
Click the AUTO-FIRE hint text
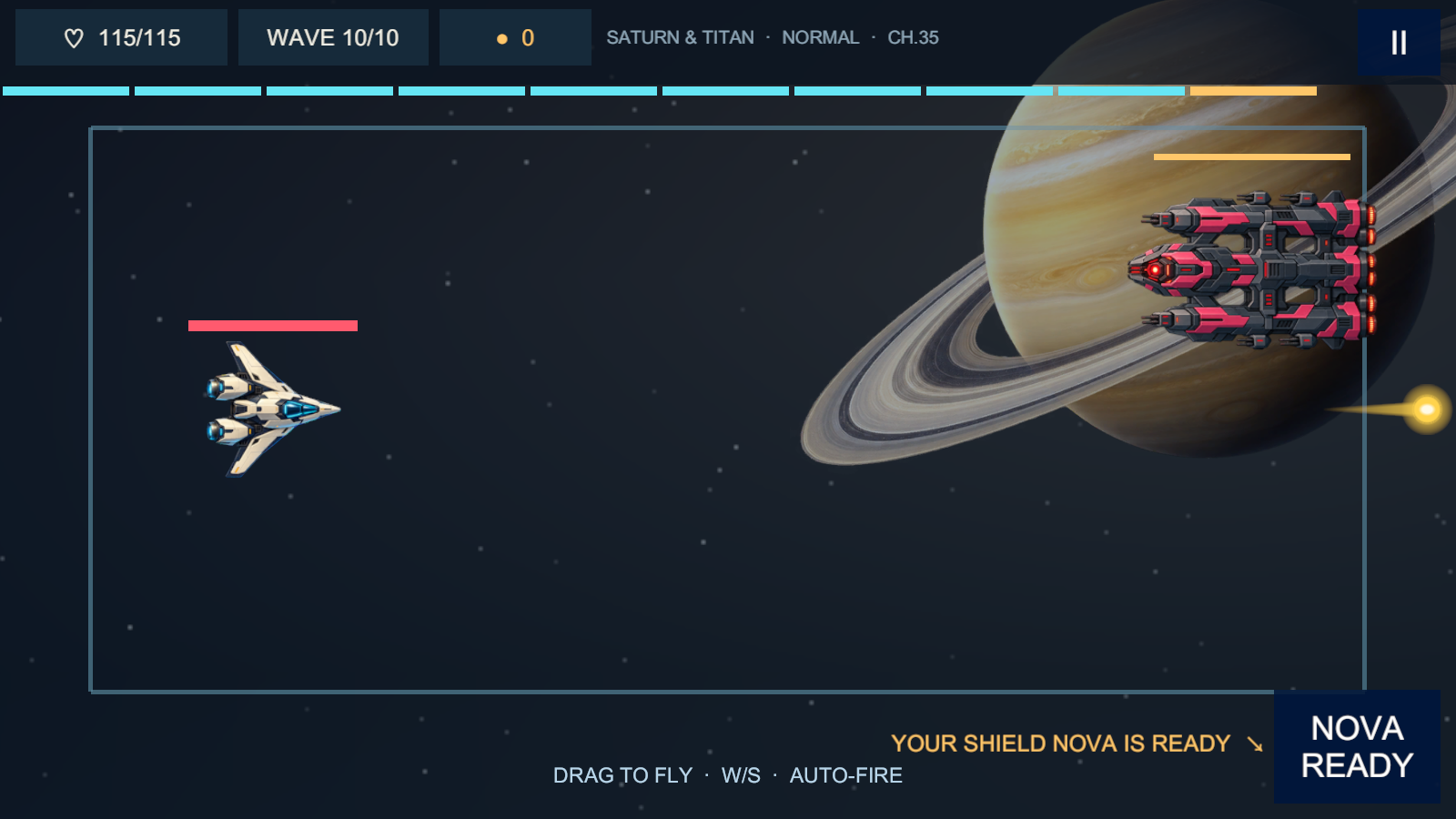845,775
